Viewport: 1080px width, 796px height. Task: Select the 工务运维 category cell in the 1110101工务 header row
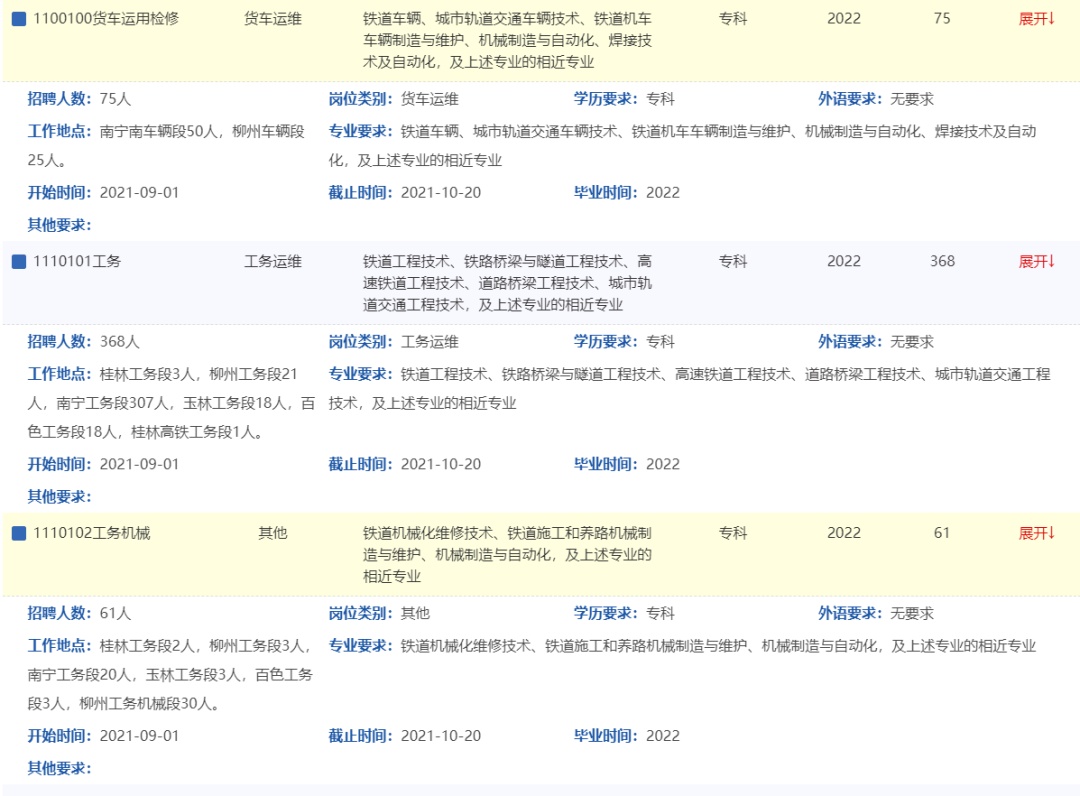pyautogui.click(x=273, y=262)
